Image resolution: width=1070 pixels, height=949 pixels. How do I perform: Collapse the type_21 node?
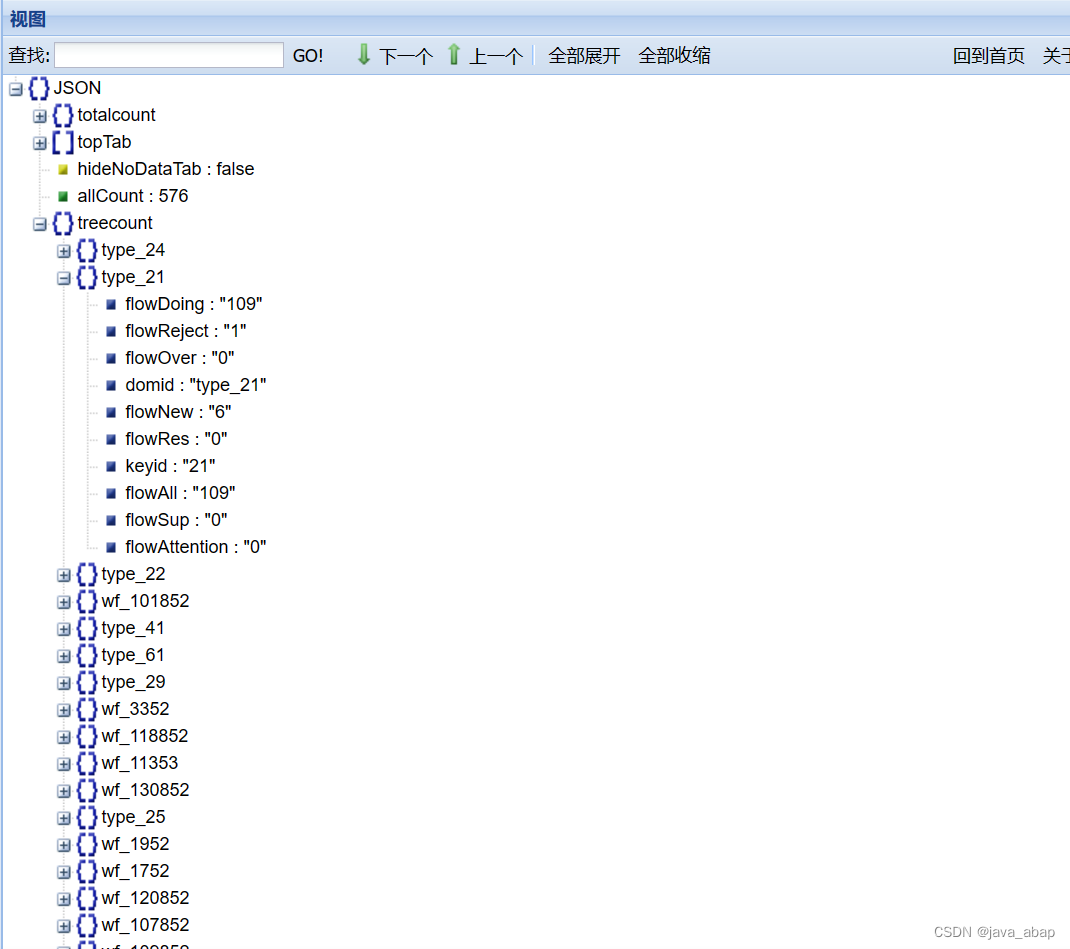pos(63,277)
